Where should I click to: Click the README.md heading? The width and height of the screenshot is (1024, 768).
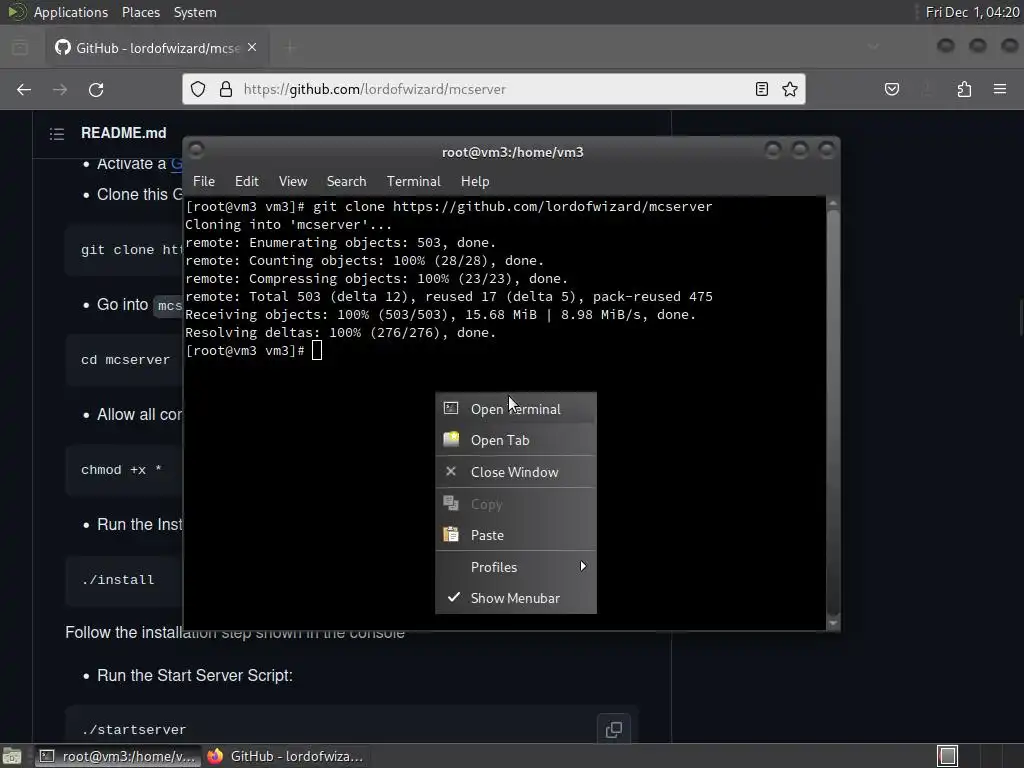point(123,133)
